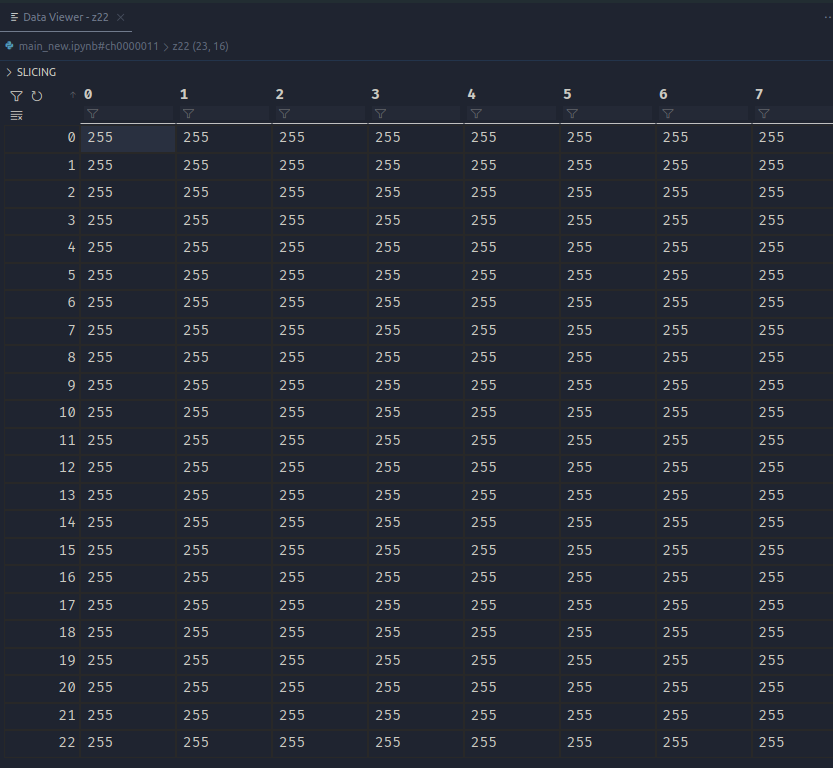Select cell in row 14, column 0
Image resolution: width=833 pixels, height=768 pixels.
128,523
